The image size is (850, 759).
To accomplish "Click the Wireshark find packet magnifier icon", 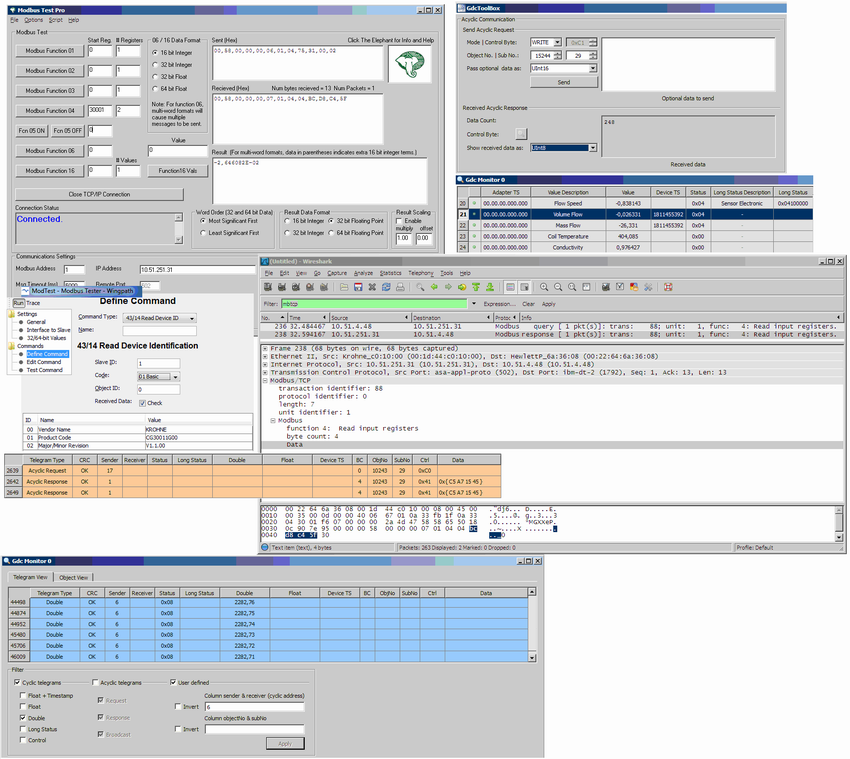I will pyautogui.click(x=417, y=287).
